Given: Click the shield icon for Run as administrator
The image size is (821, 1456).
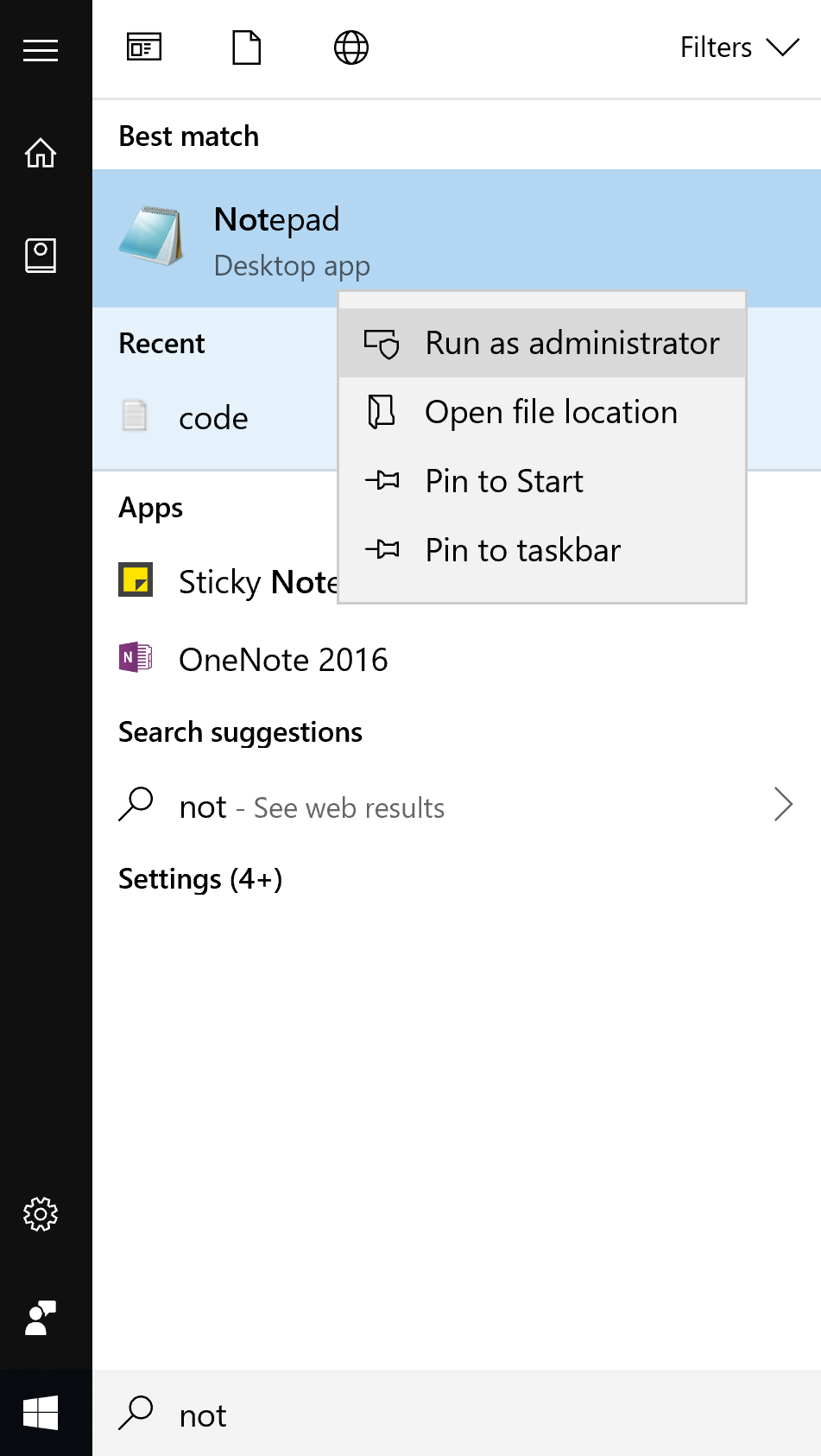Looking at the screenshot, I should click(382, 344).
